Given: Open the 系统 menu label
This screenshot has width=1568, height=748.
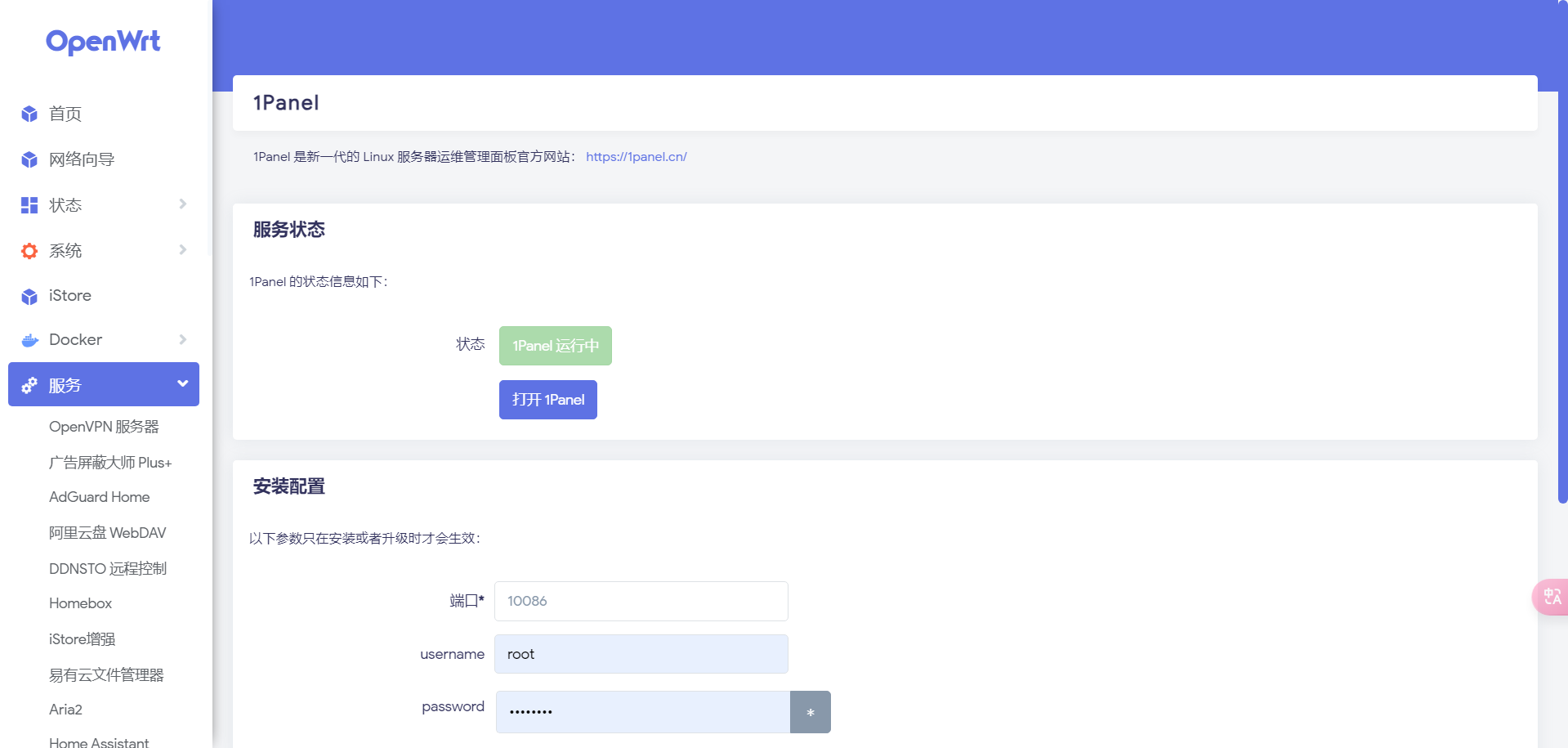Looking at the screenshot, I should click(65, 251).
